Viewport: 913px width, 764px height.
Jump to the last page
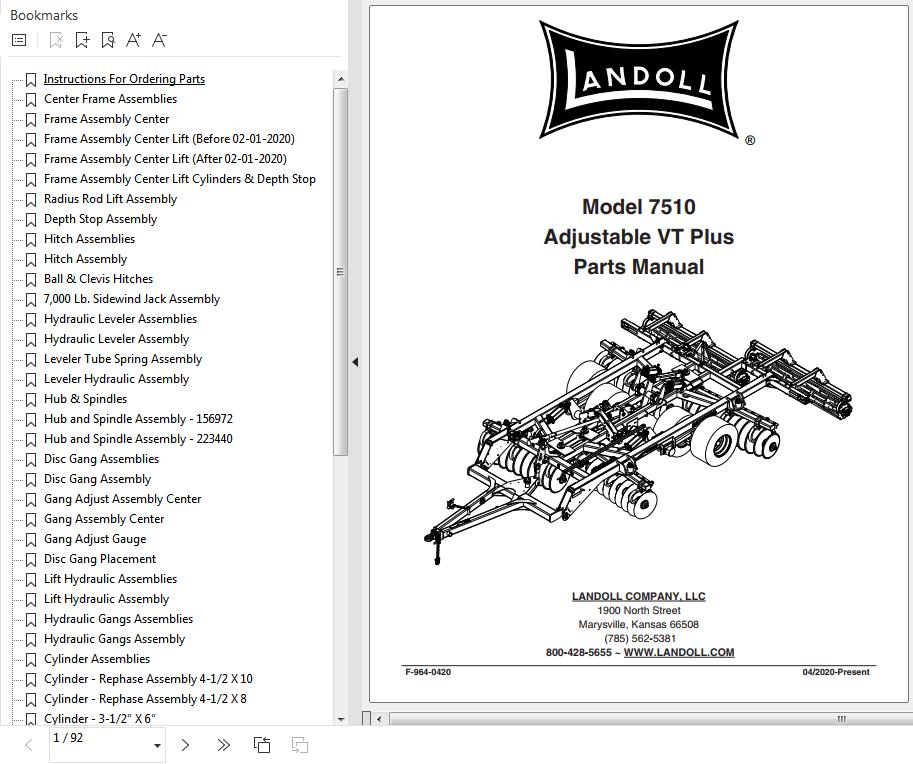223,745
